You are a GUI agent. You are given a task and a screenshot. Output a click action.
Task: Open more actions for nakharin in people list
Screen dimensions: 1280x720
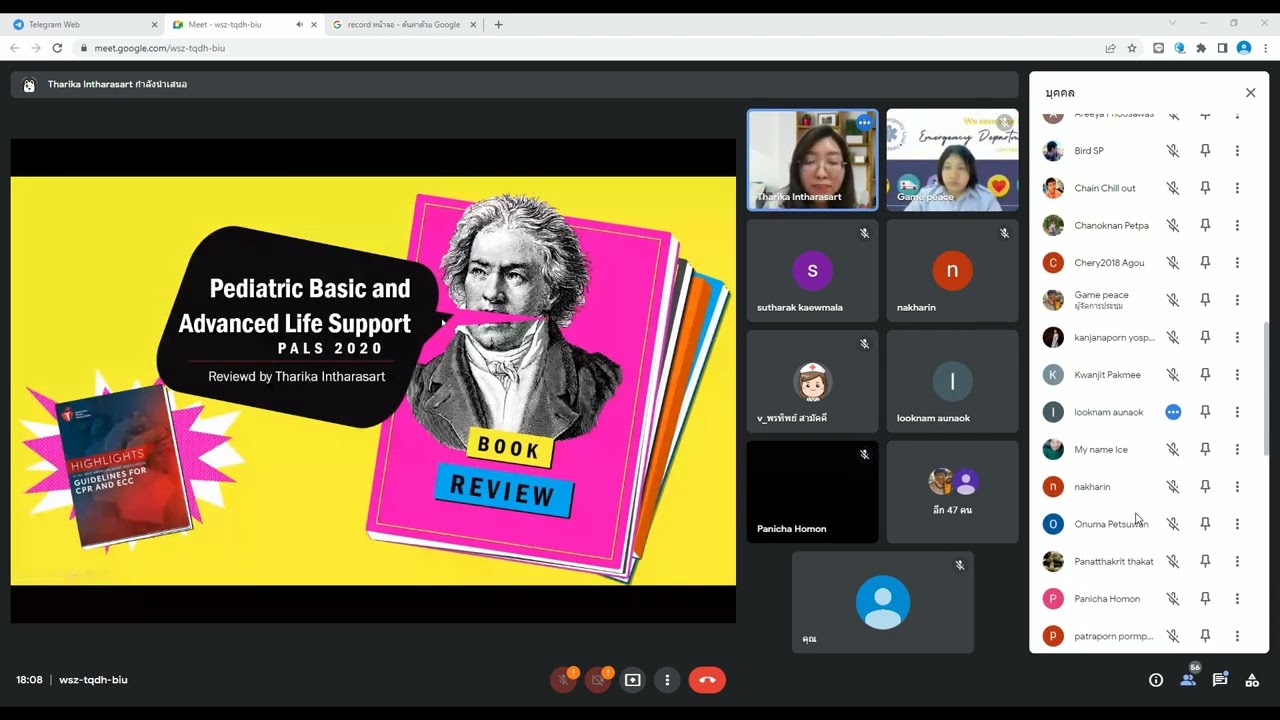[1237, 487]
